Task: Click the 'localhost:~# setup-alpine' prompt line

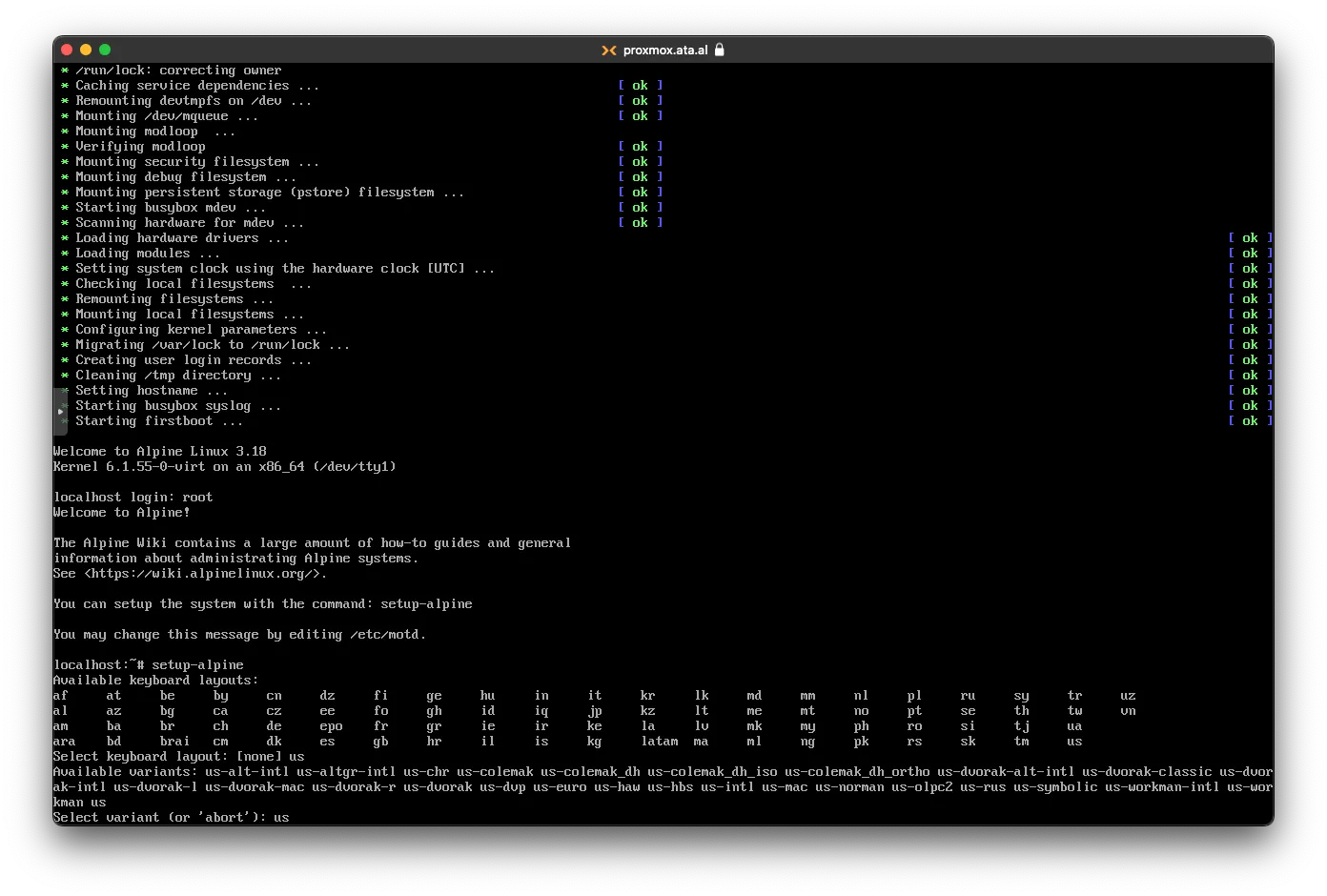Action: [x=149, y=665]
